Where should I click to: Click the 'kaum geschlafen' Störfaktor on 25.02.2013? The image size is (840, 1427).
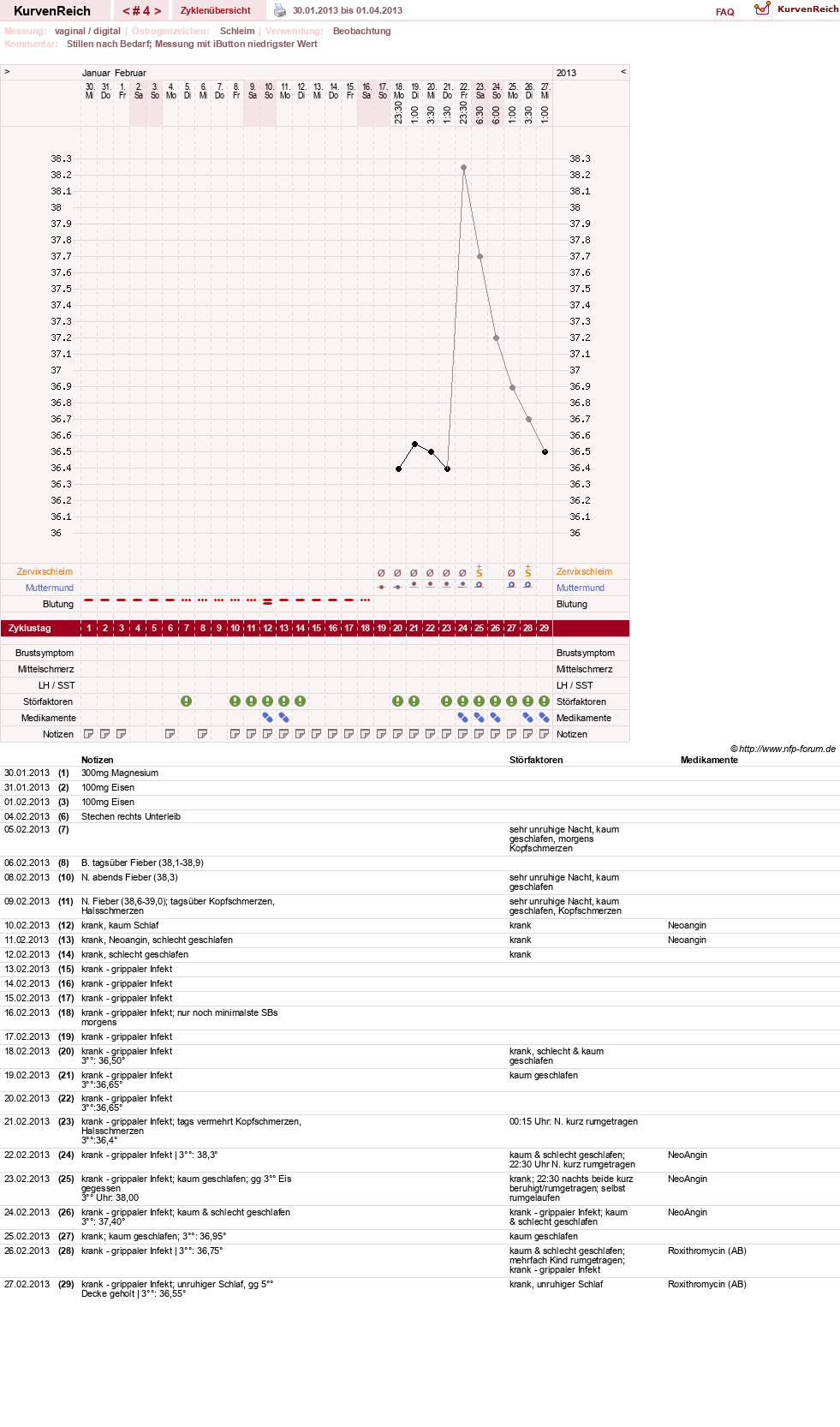[x=544, y=1237]
